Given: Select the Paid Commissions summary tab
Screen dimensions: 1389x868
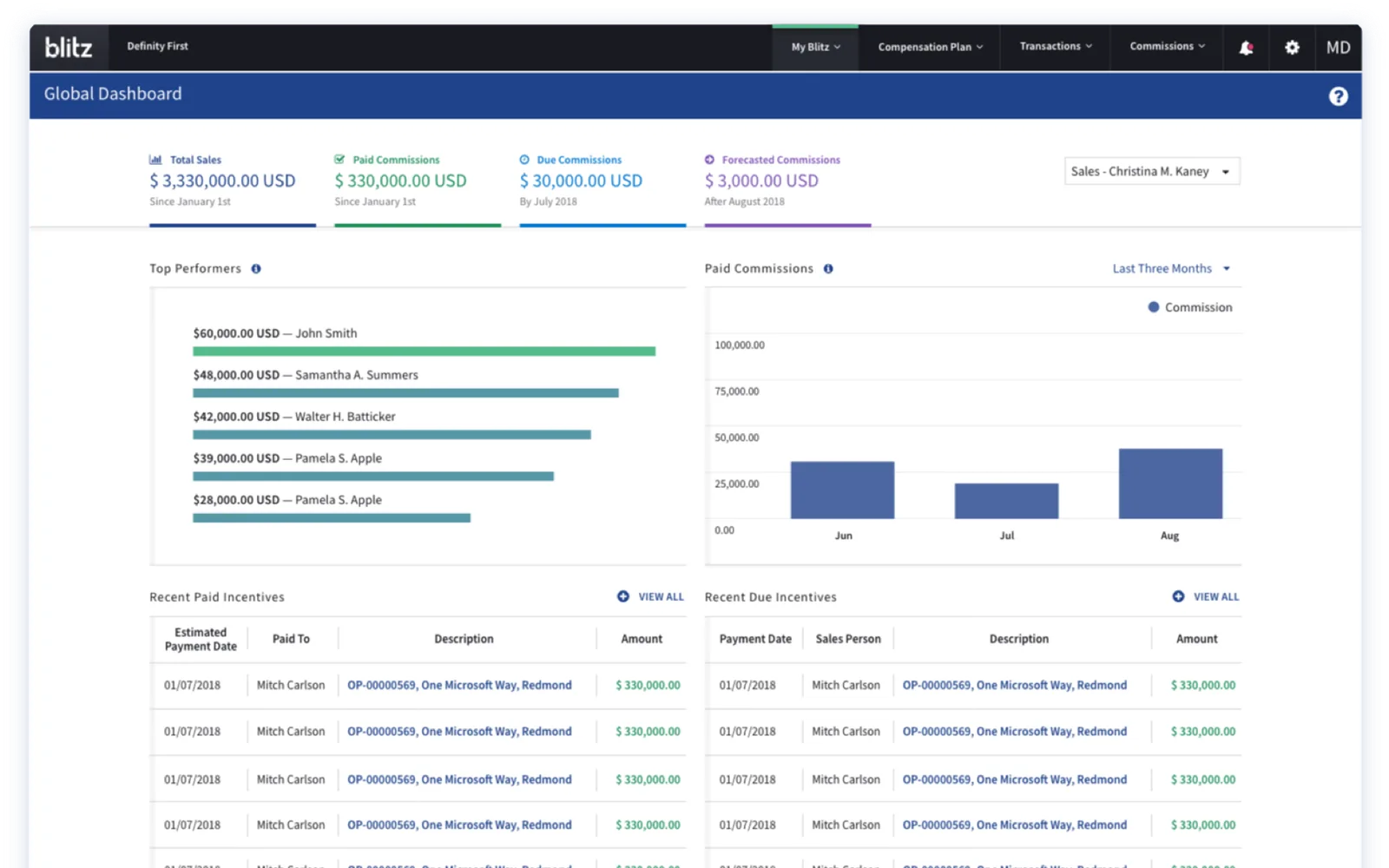Looking at the screenshot, I should pyautogui.click(x=418, y=188).
